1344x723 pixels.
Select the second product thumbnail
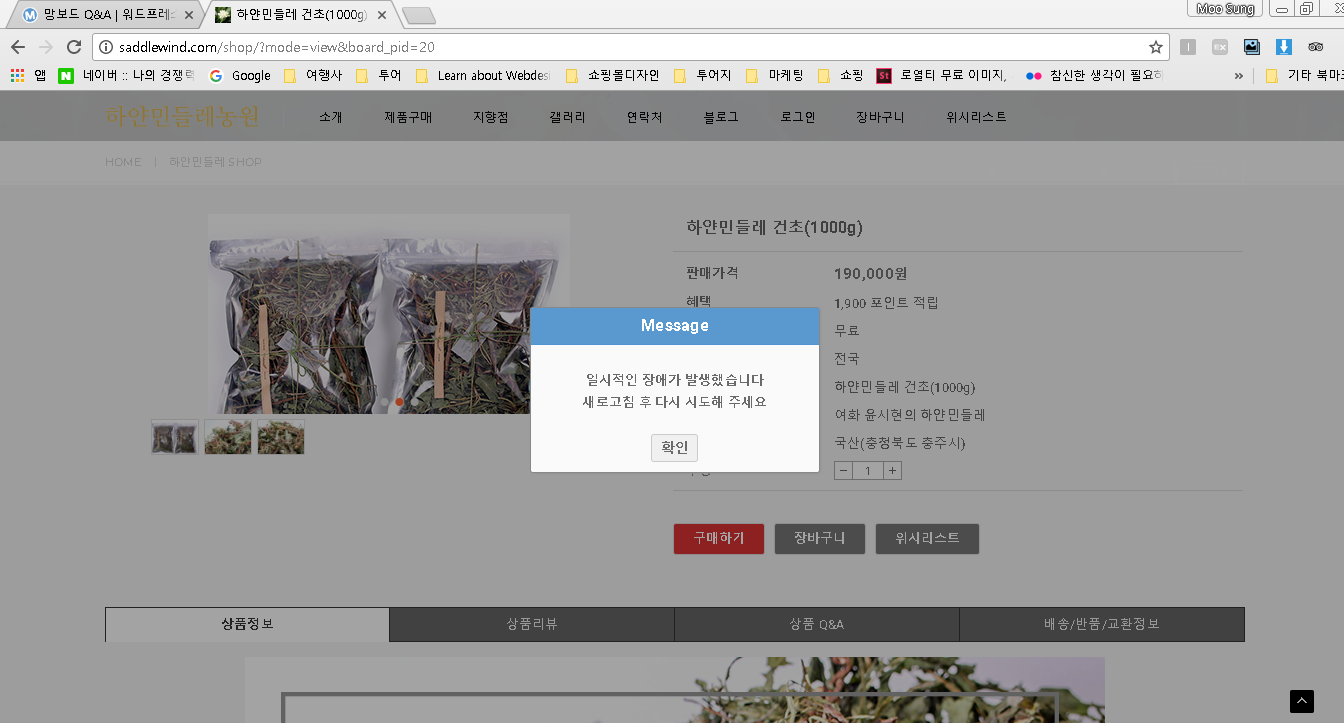[228, 437]
